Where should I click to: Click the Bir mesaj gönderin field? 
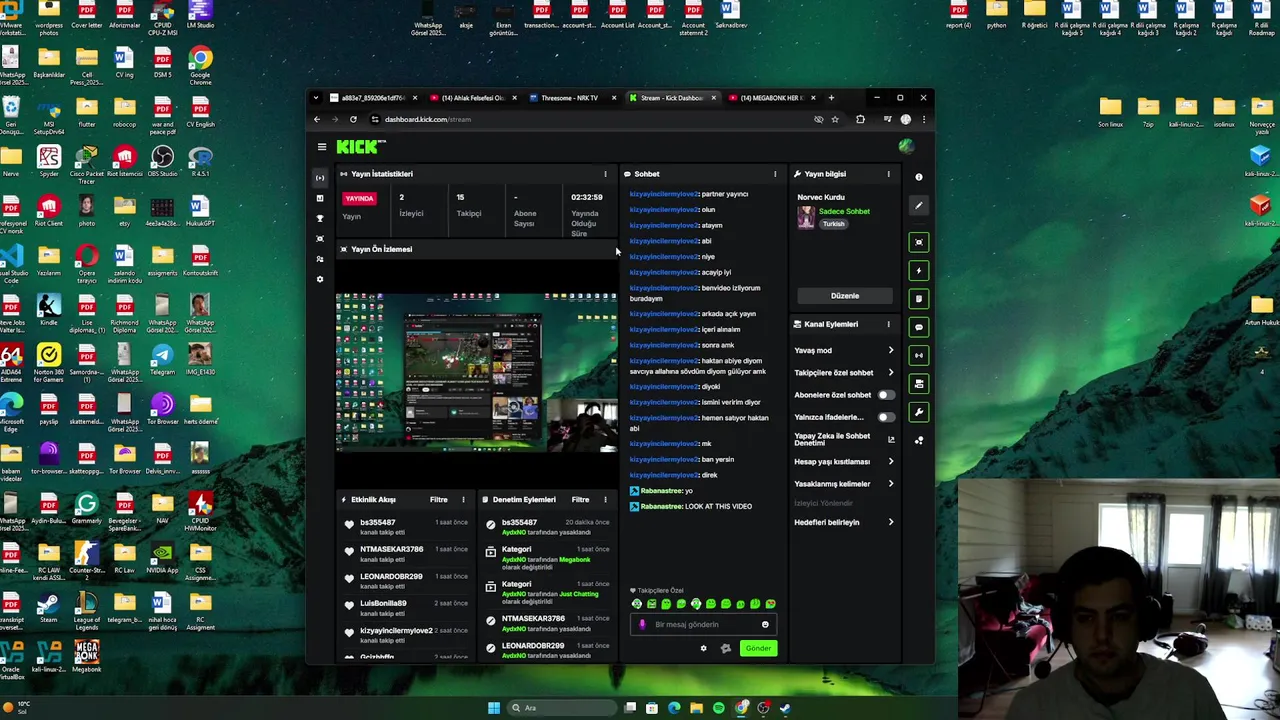[703, 625]
